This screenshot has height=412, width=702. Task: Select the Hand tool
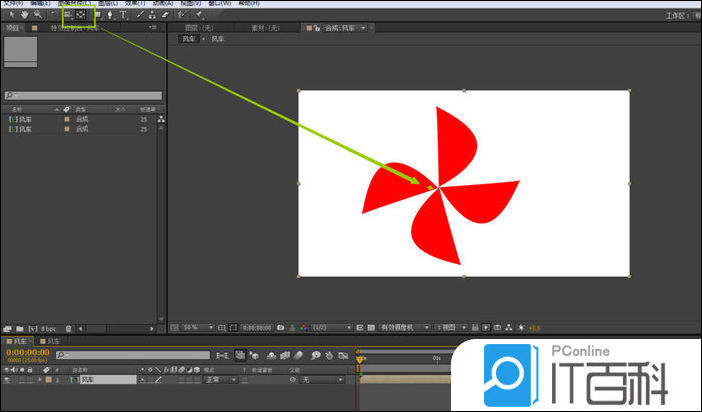pyautogui.click(x=23, y=15)
